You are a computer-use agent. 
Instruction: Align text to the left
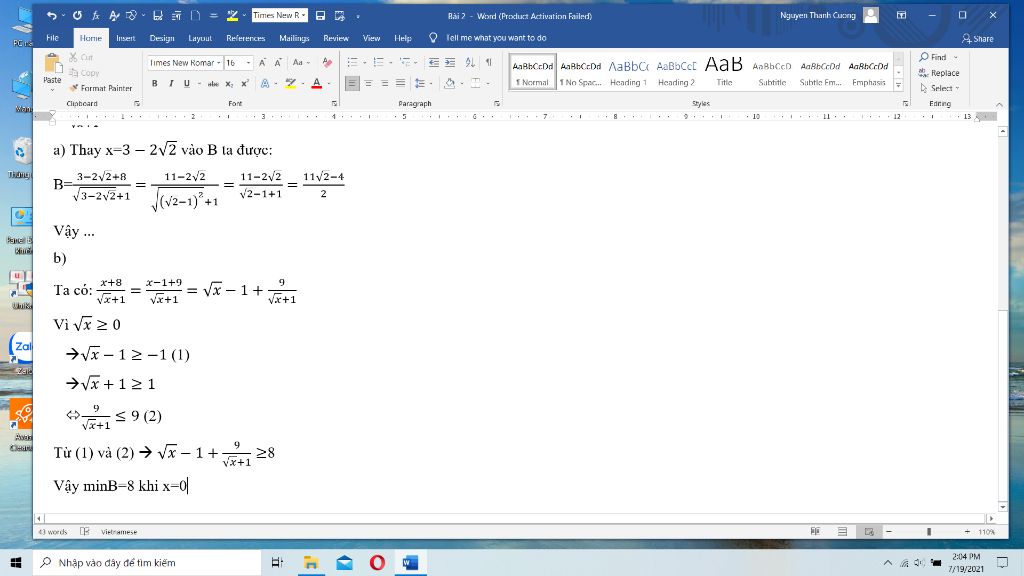click(x=352, y=84)
